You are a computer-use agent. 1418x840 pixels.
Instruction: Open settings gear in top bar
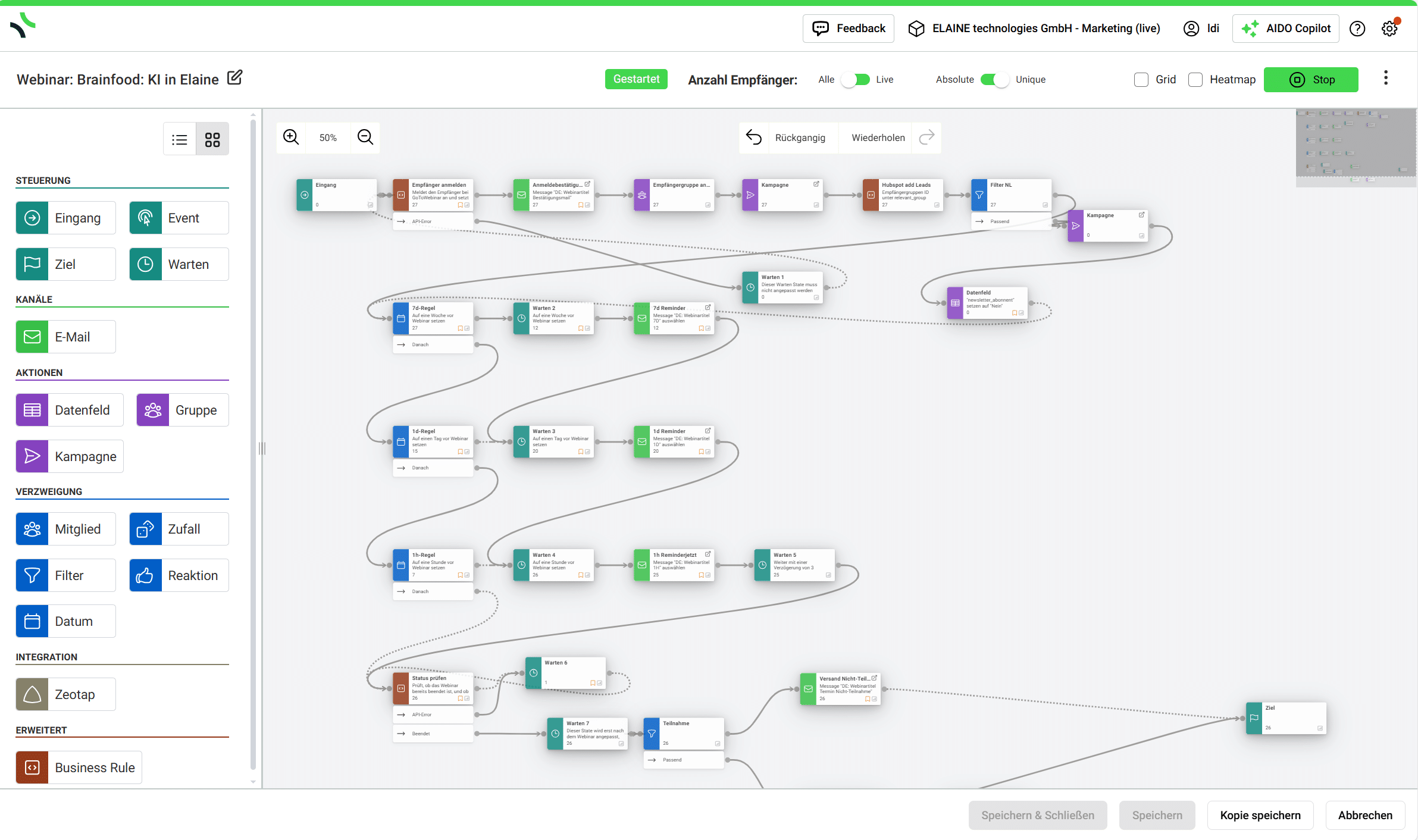click(1390, 29)
